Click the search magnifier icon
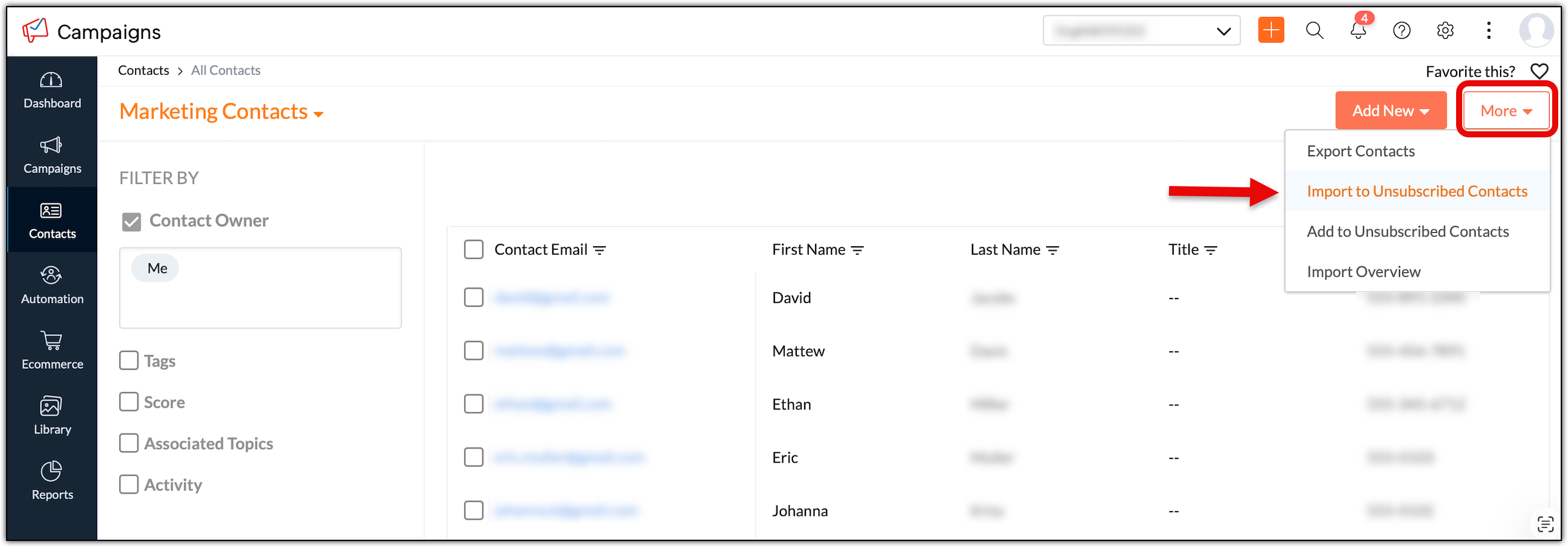This screenshot has height=547, width=1568. 1314,30
